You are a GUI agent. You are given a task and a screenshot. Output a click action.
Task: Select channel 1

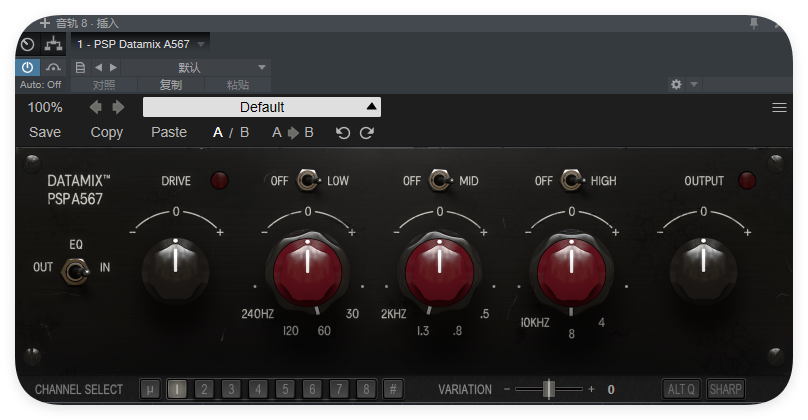177,389
